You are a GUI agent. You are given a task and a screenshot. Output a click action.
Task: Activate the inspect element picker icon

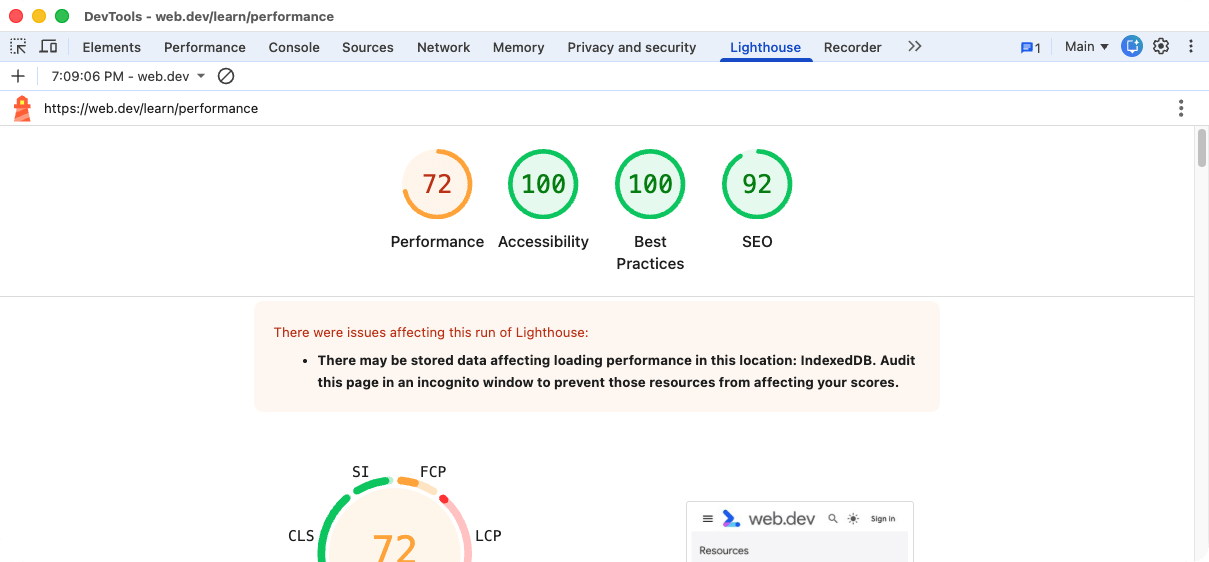click(18, 47)
